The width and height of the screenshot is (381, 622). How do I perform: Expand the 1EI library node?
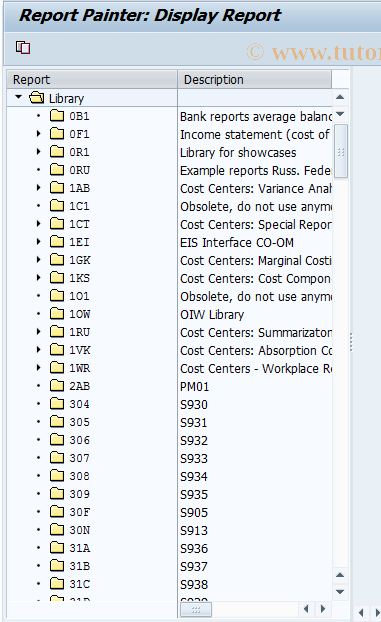[38, 242]
